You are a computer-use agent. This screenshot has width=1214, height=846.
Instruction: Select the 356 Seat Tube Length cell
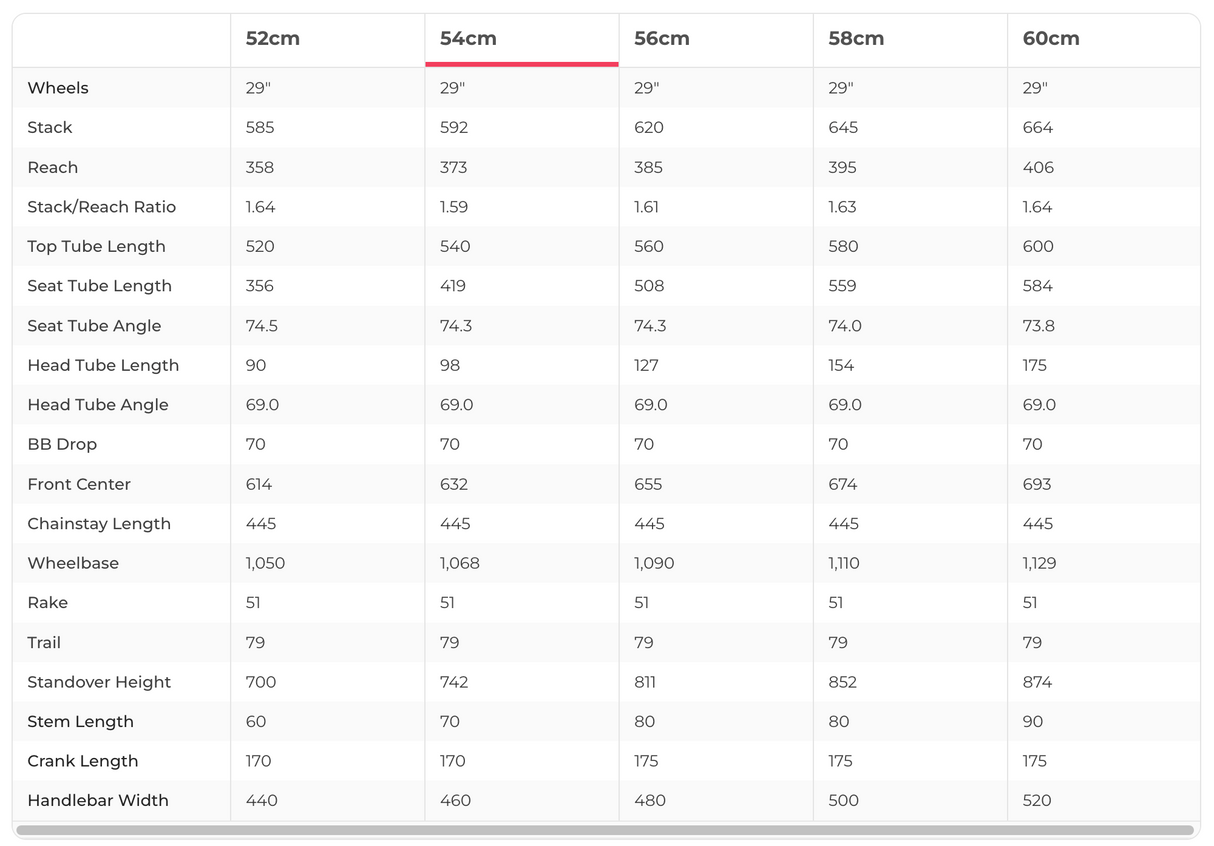point(259,286)
